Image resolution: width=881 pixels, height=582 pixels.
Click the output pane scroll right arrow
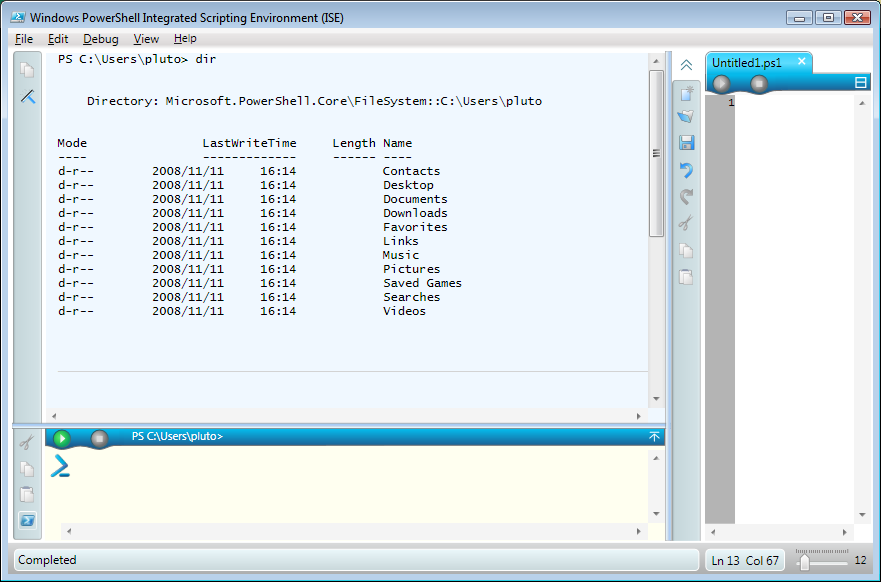click(x=639, y=416)
